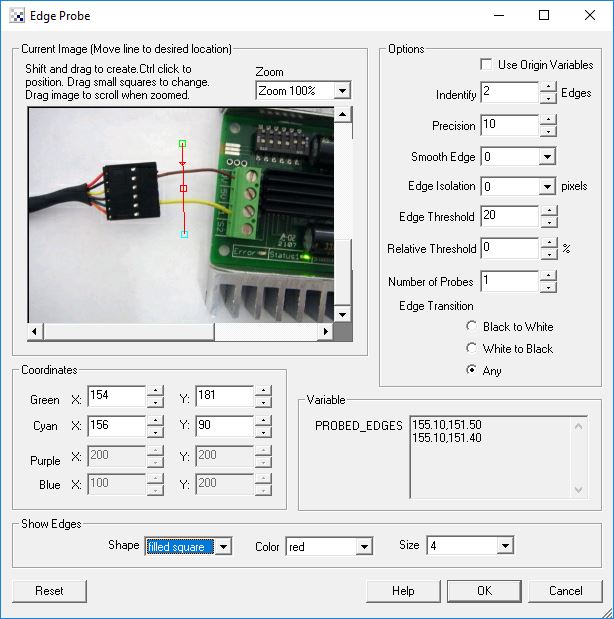614x619 pixels.
Task: Choose the Any edge transition option
Action: [472, 371]
